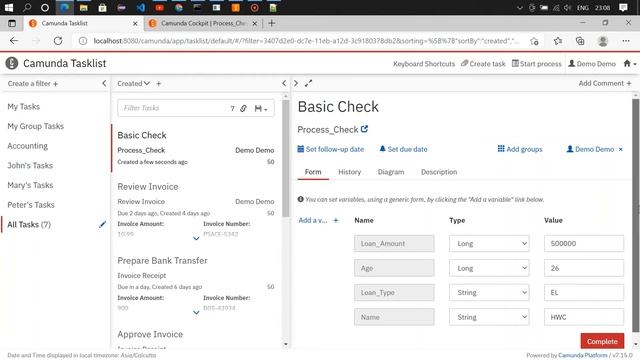Edit the All Tasks filter with pencil icon
The width and height of the screenshot is (640, 360).
[102, 224]
